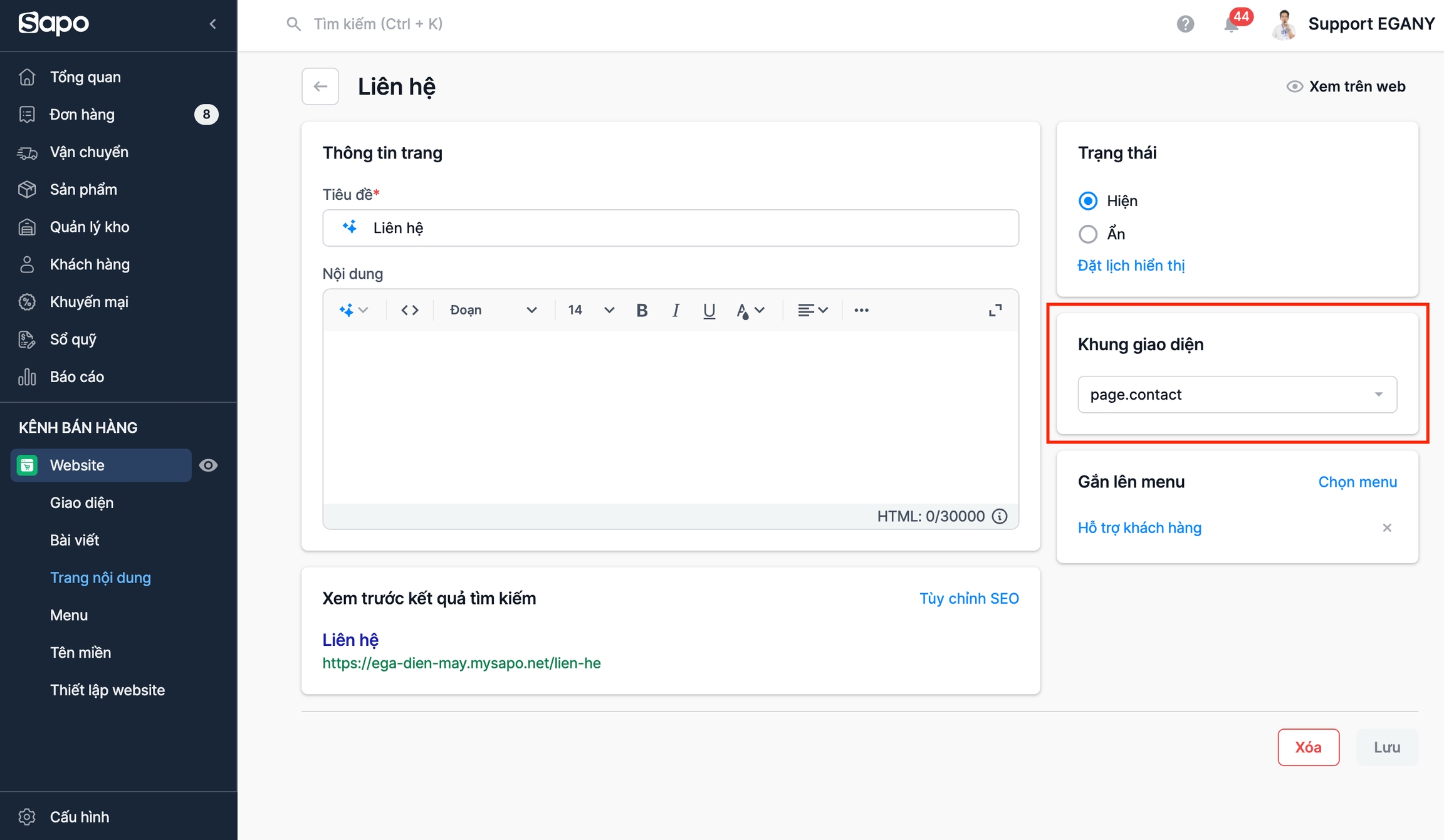Expand editor to fullscreen

[995, 310]
